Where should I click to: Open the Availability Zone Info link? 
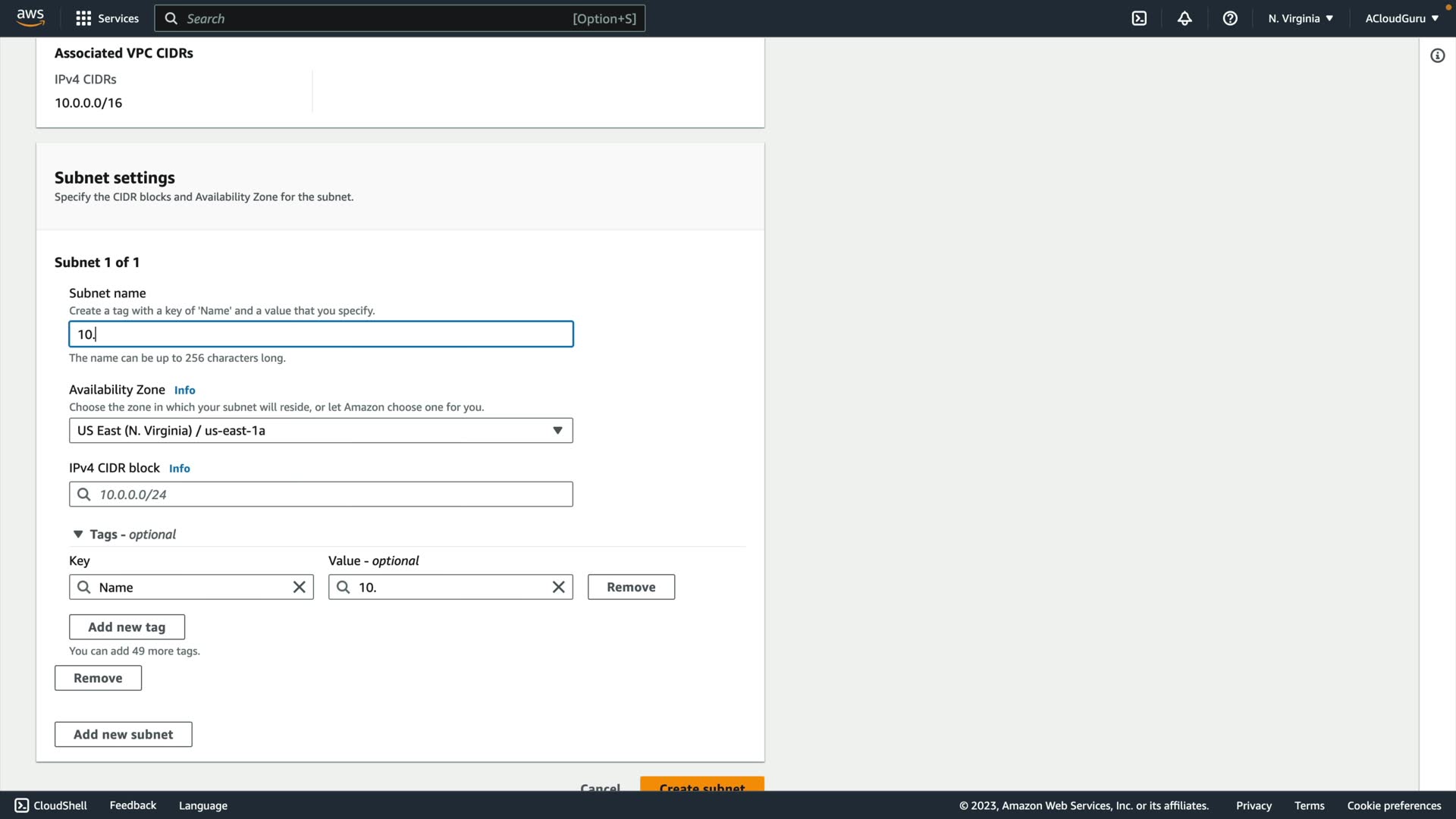pos(184,390)
